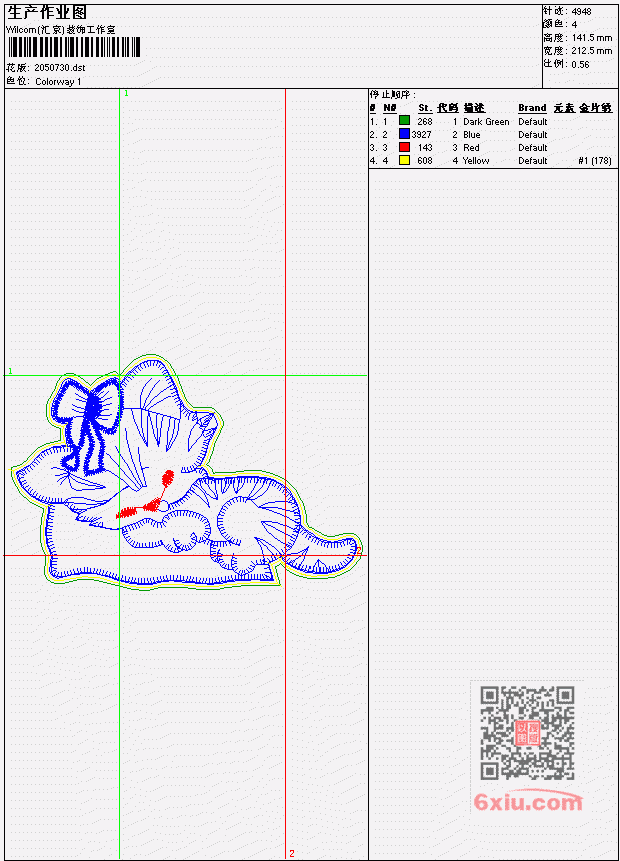Click Default brand in the Yellow row
The height and width of the screenshot is (861, 620).
533,161
